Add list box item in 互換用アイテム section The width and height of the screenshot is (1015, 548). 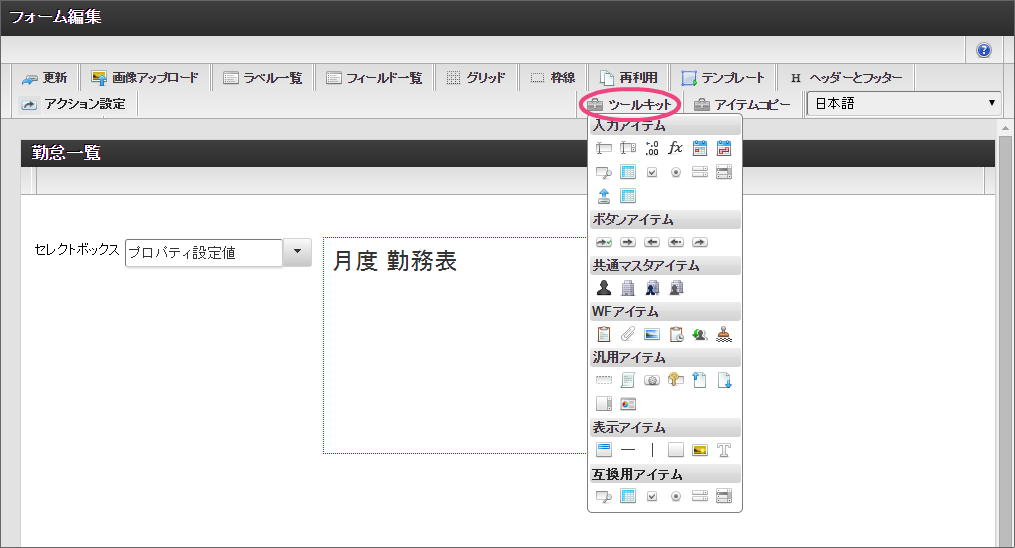coord(724,496)
